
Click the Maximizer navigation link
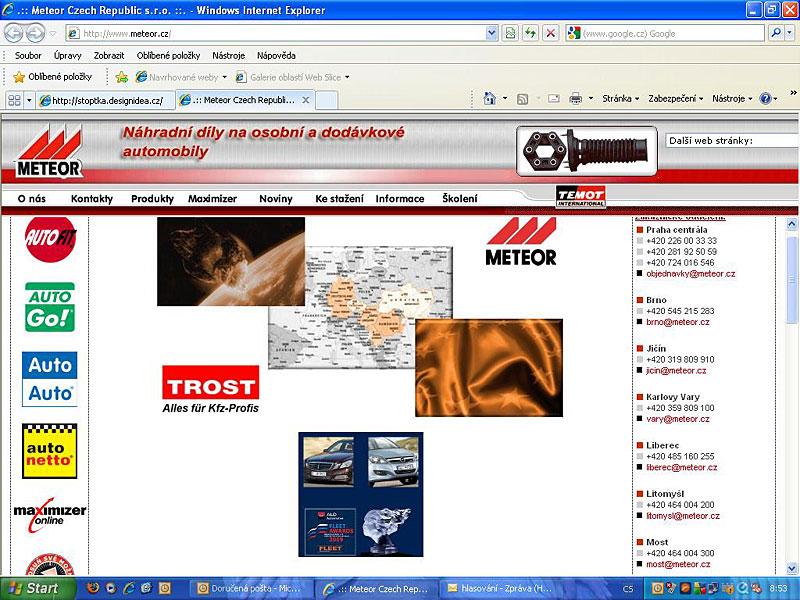[x=212, y=199]
